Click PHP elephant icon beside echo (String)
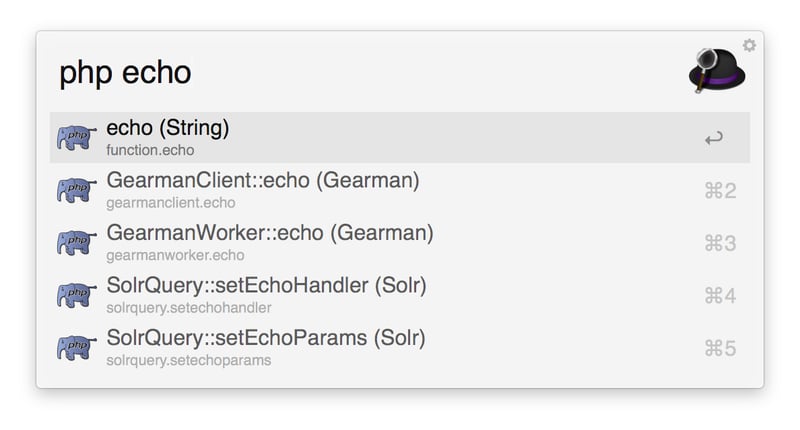Image resolution: width=800 pixels, height=430 pixels. point(77,138)
